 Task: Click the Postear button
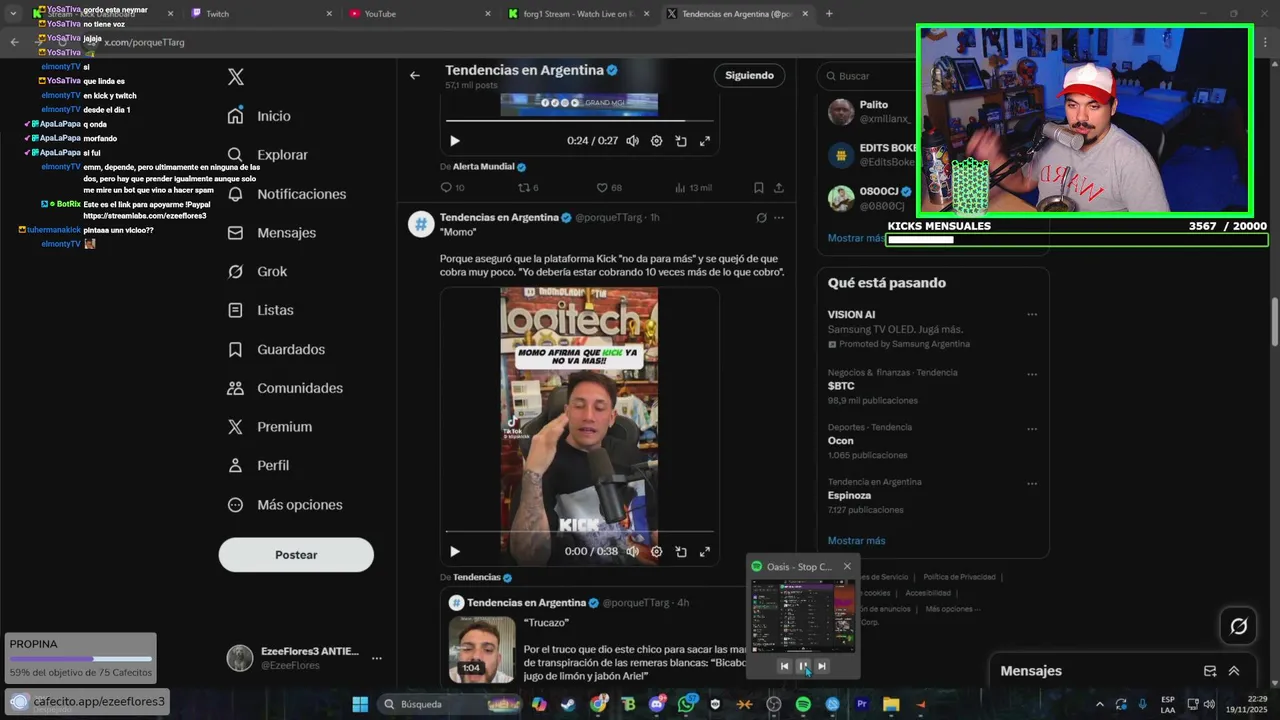tap(296, 555)
